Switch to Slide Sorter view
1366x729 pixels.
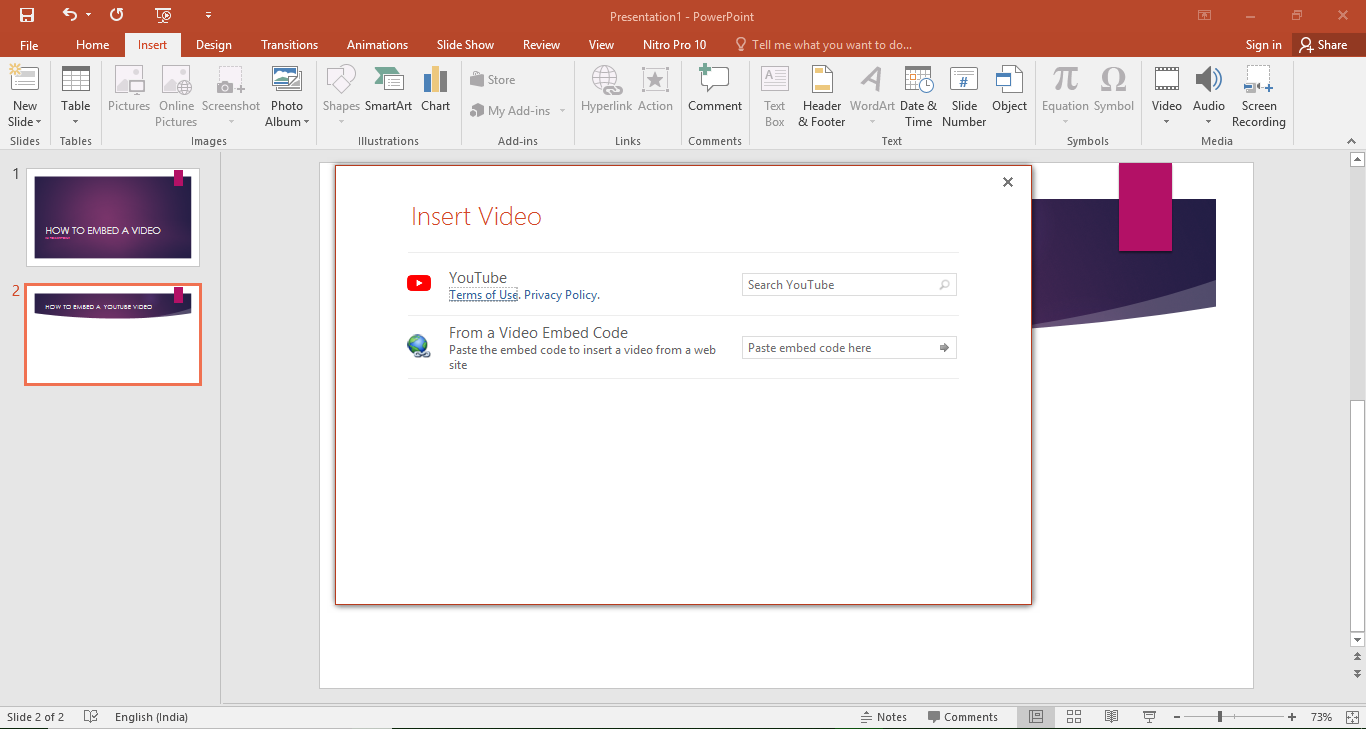(1074, 717)
